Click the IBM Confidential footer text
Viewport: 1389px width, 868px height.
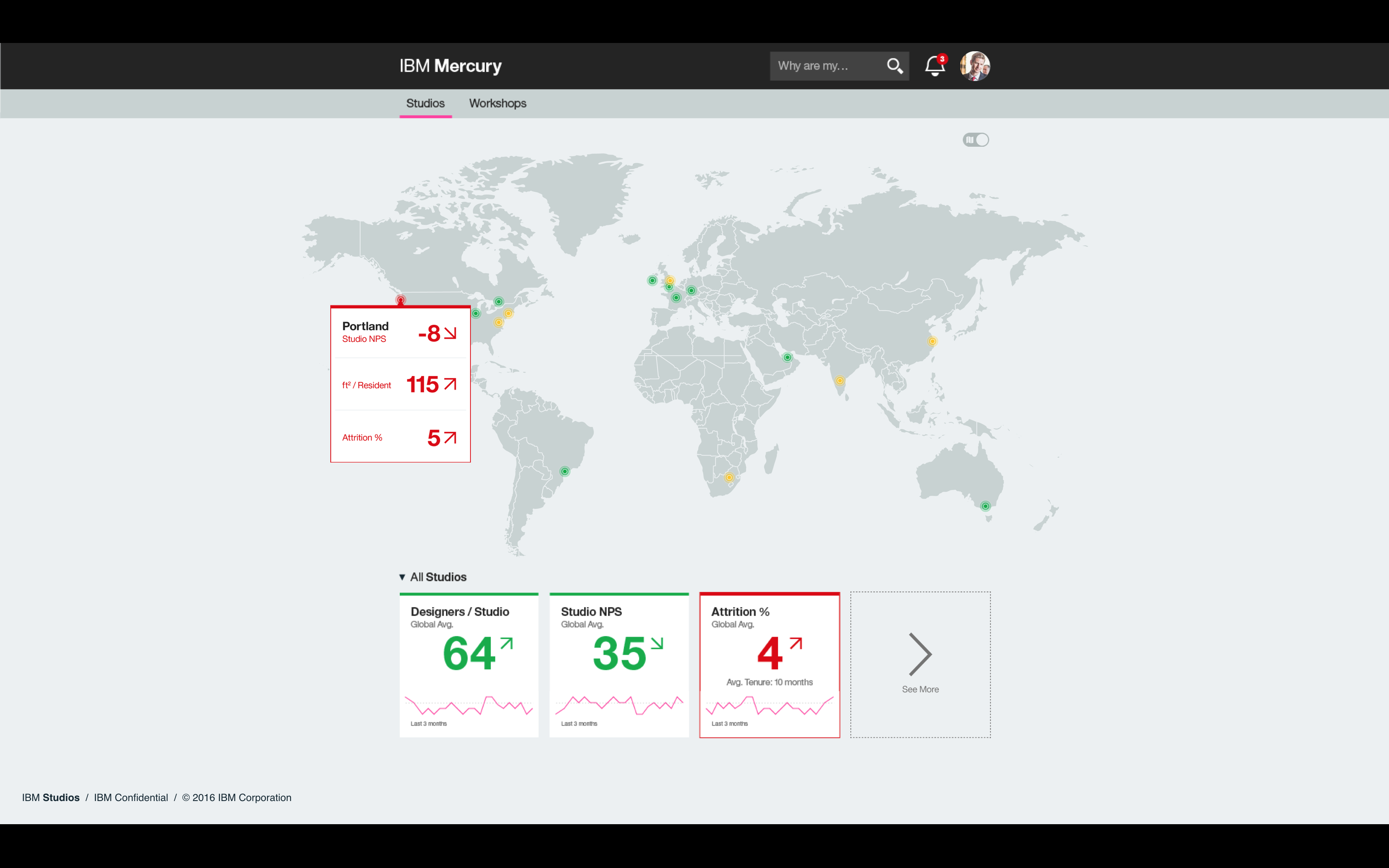pos(131,797)
